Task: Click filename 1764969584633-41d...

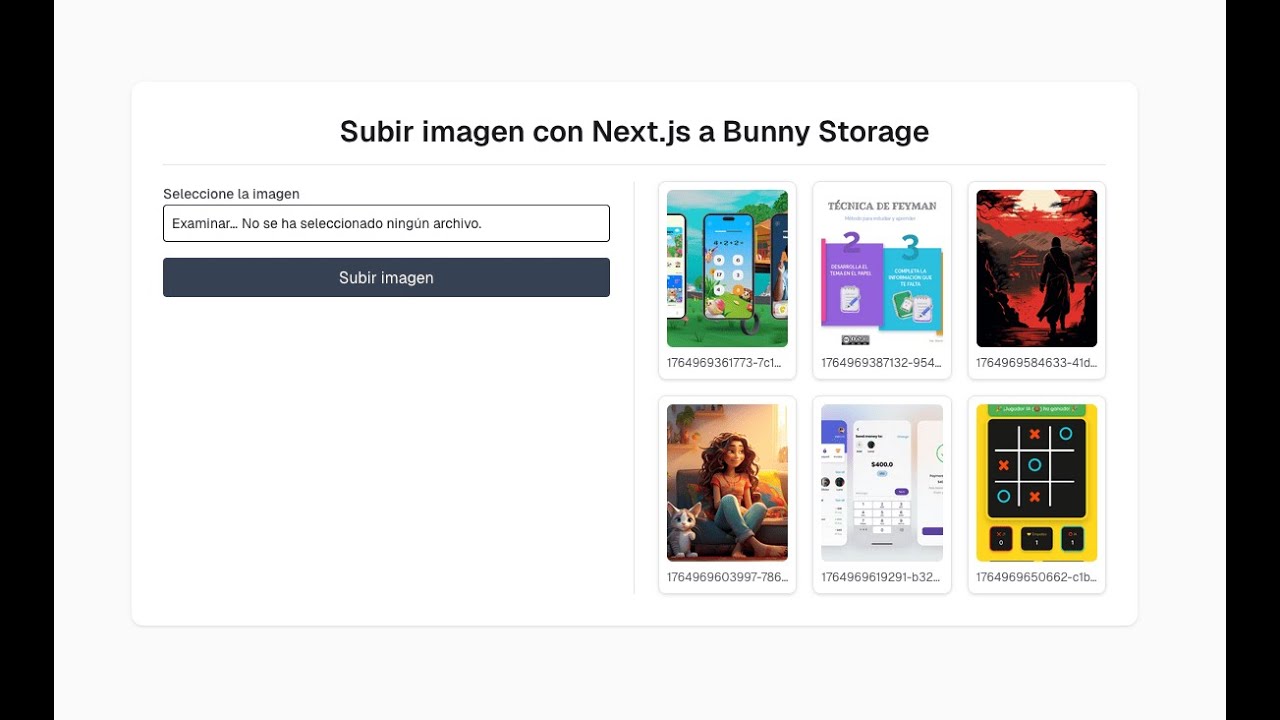Action: (x=1036, y=363)
